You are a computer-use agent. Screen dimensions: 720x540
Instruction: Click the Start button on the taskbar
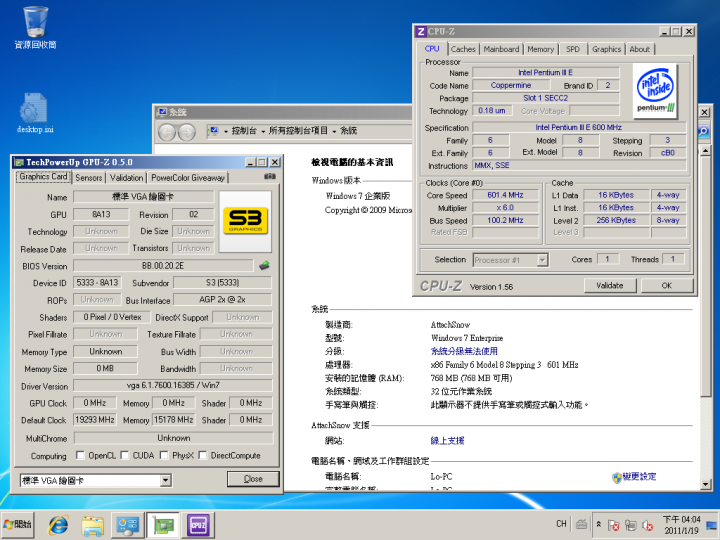tap(17, 524)
